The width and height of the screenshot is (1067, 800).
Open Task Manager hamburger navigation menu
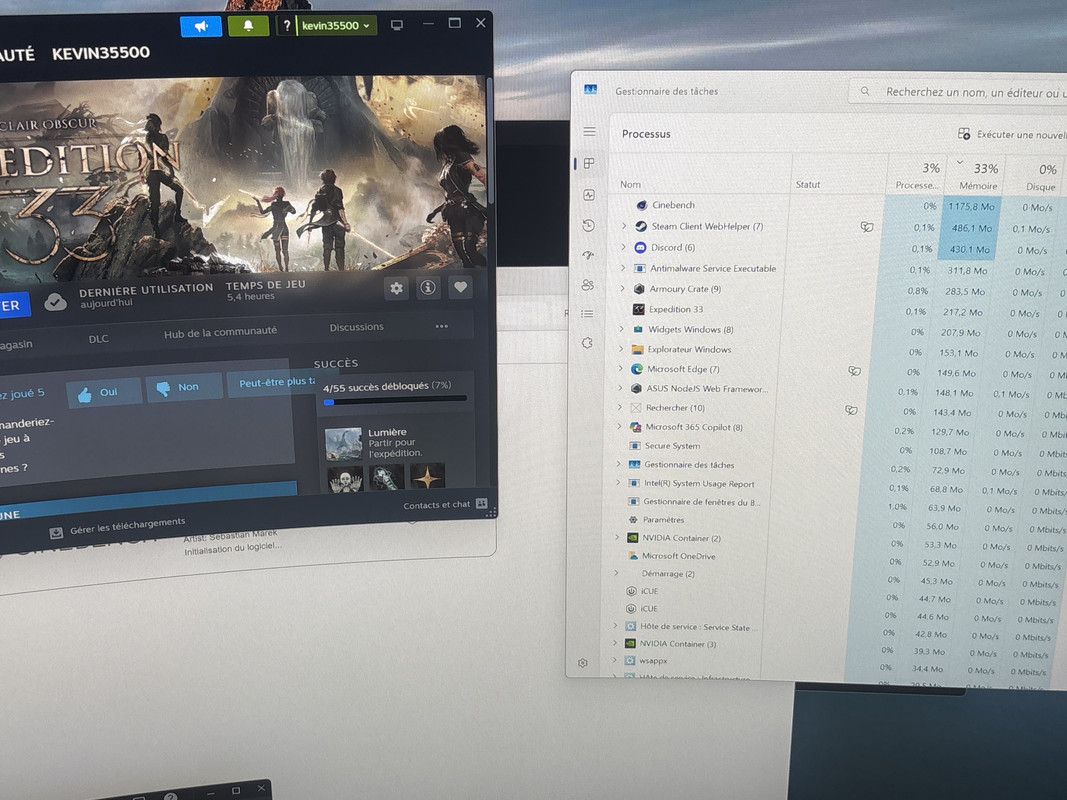(589, 131)
